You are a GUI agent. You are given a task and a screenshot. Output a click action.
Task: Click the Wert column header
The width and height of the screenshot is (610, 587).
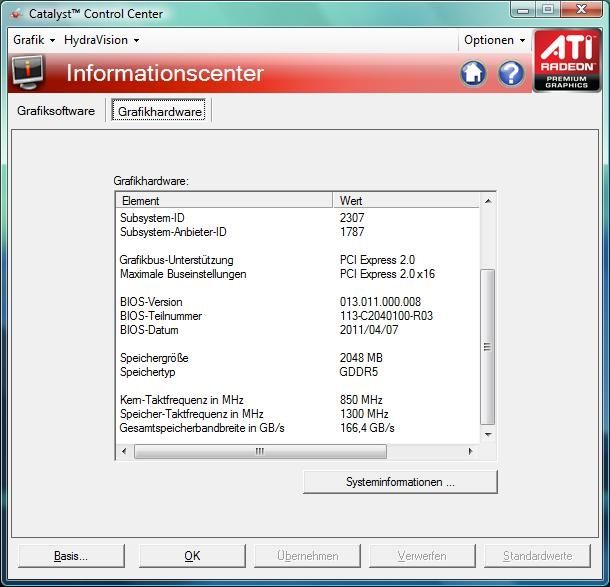point(406,201)
